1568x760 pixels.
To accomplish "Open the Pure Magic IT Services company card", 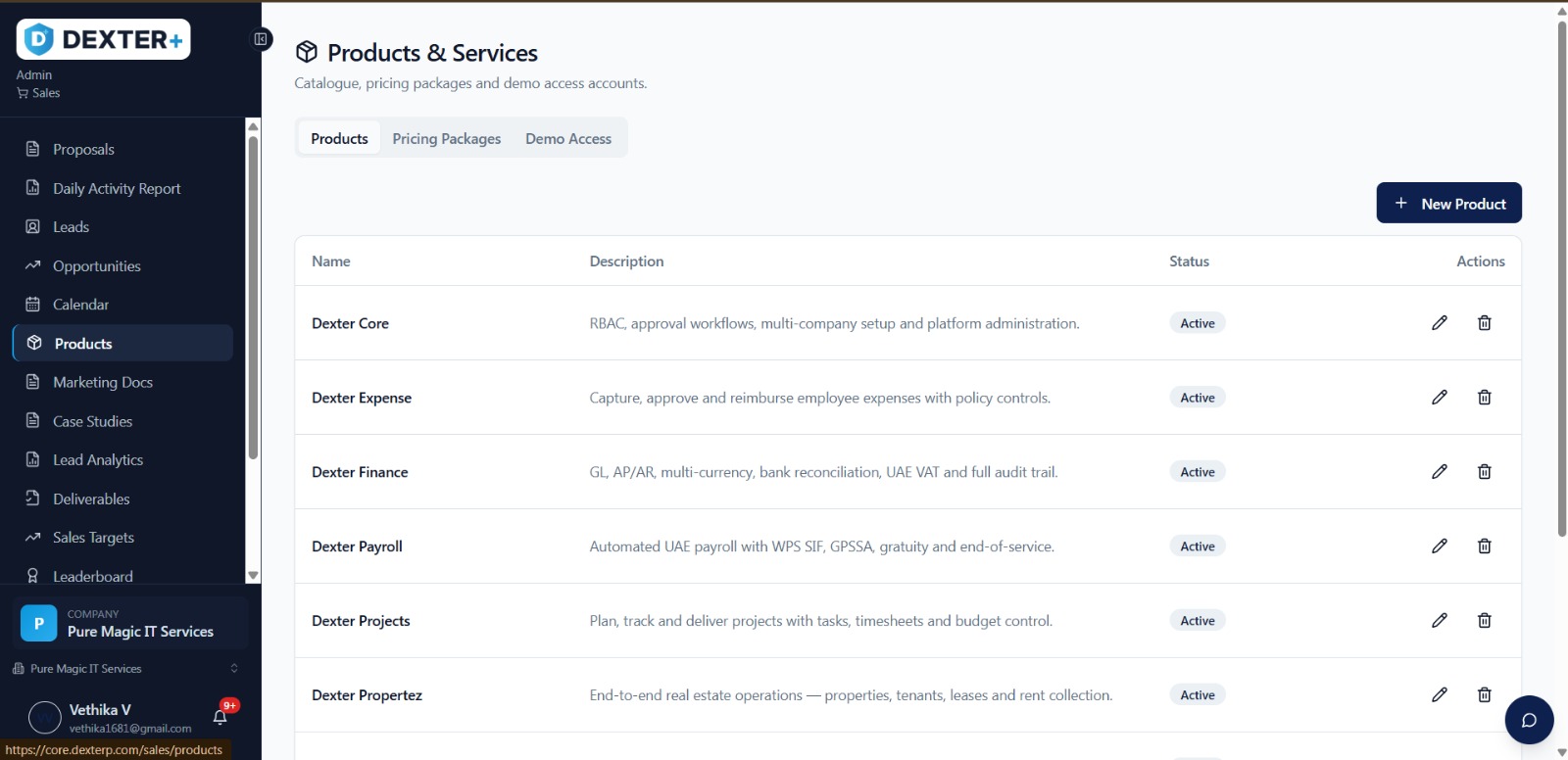I will click(x=130, y=623).
